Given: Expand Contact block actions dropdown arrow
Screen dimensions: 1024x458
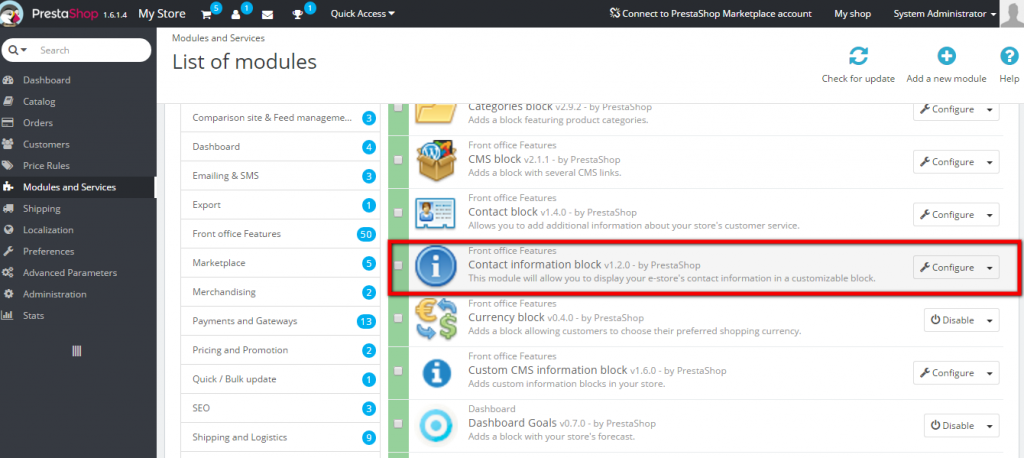Looking at the screenshot, I should 990,215.
